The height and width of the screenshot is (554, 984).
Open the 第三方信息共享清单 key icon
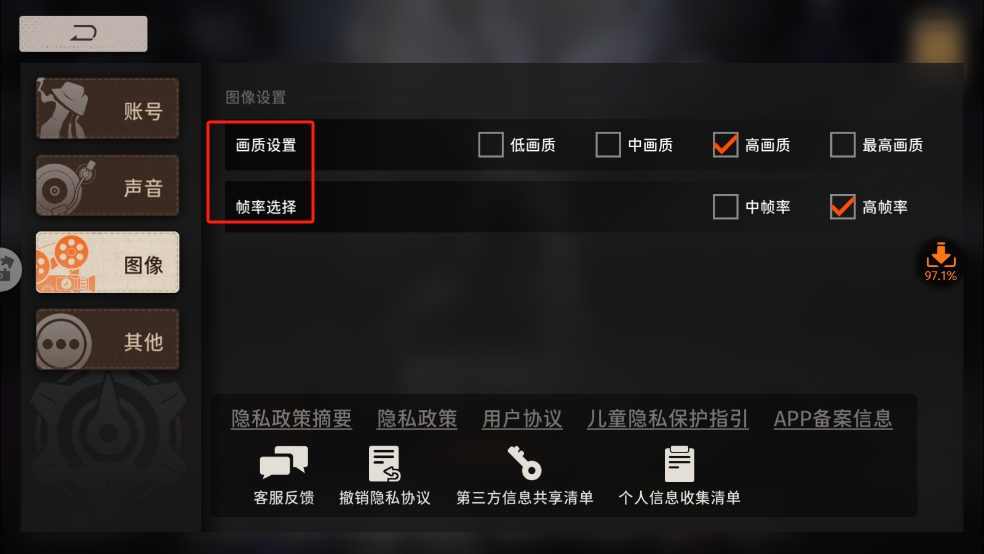[525, 462]
